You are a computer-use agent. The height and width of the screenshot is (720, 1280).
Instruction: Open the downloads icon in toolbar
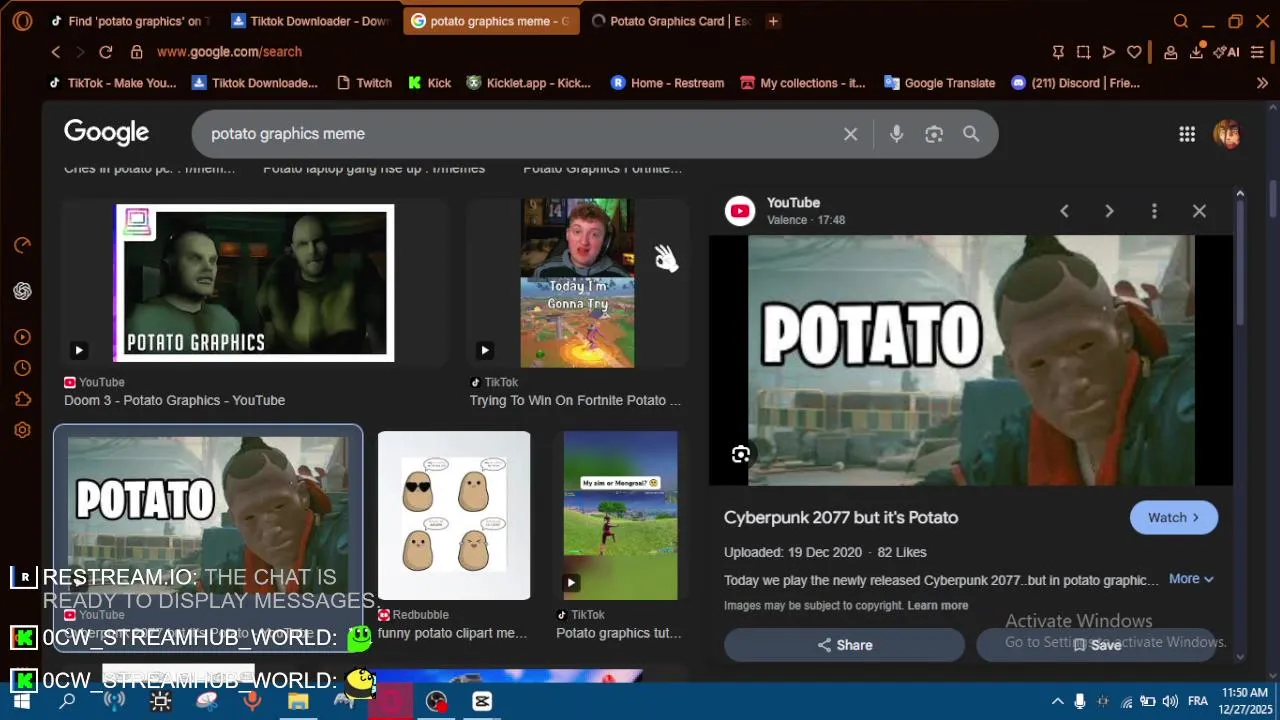click(x=1196, y=52)
